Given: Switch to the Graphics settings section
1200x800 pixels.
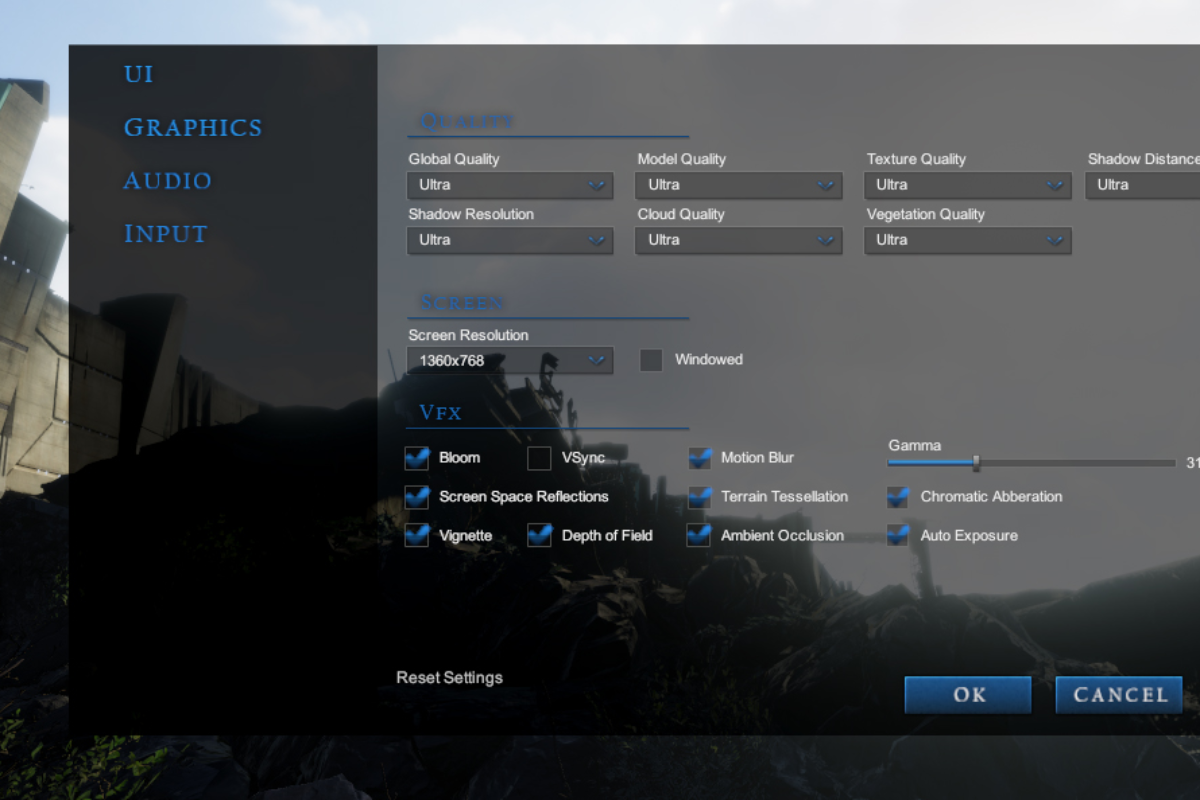Looking at the screenshot, I should [x=192, y=128].
